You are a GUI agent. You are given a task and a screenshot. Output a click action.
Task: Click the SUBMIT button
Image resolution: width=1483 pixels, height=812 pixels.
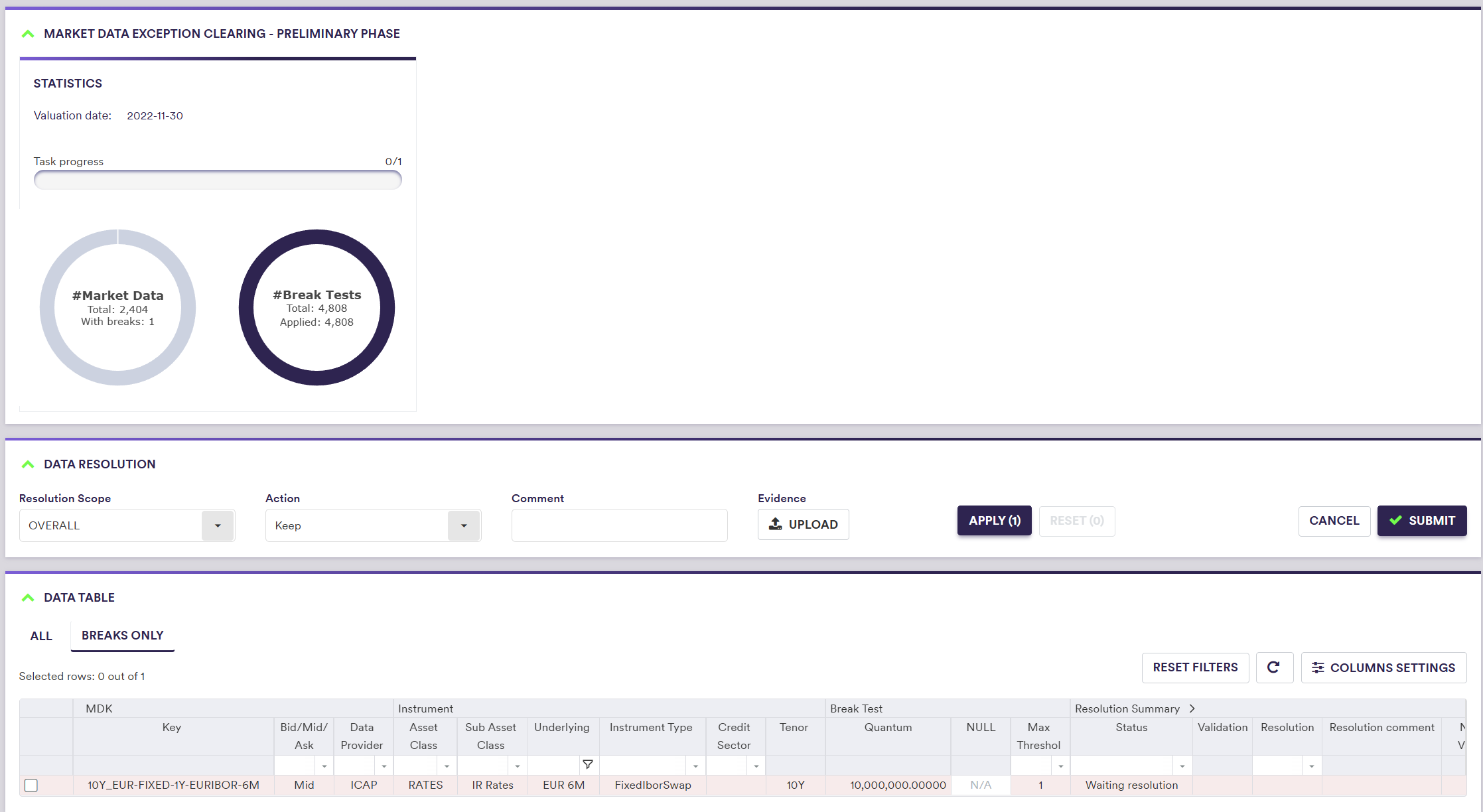tap(1421, 521)
